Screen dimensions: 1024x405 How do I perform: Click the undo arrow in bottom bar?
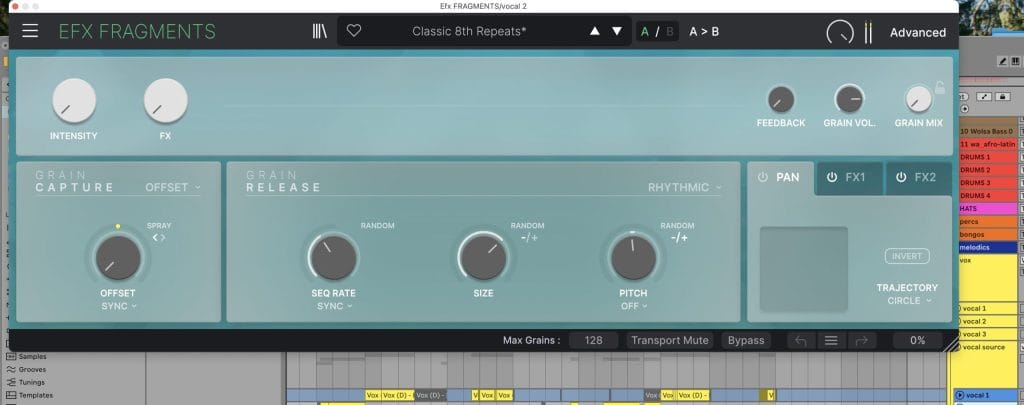800,340
